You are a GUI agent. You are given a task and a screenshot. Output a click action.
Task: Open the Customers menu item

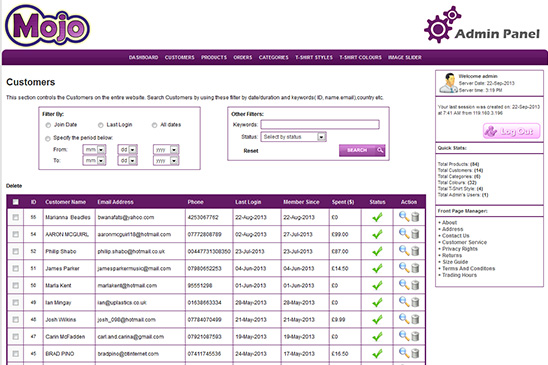(x=180, y=57)
